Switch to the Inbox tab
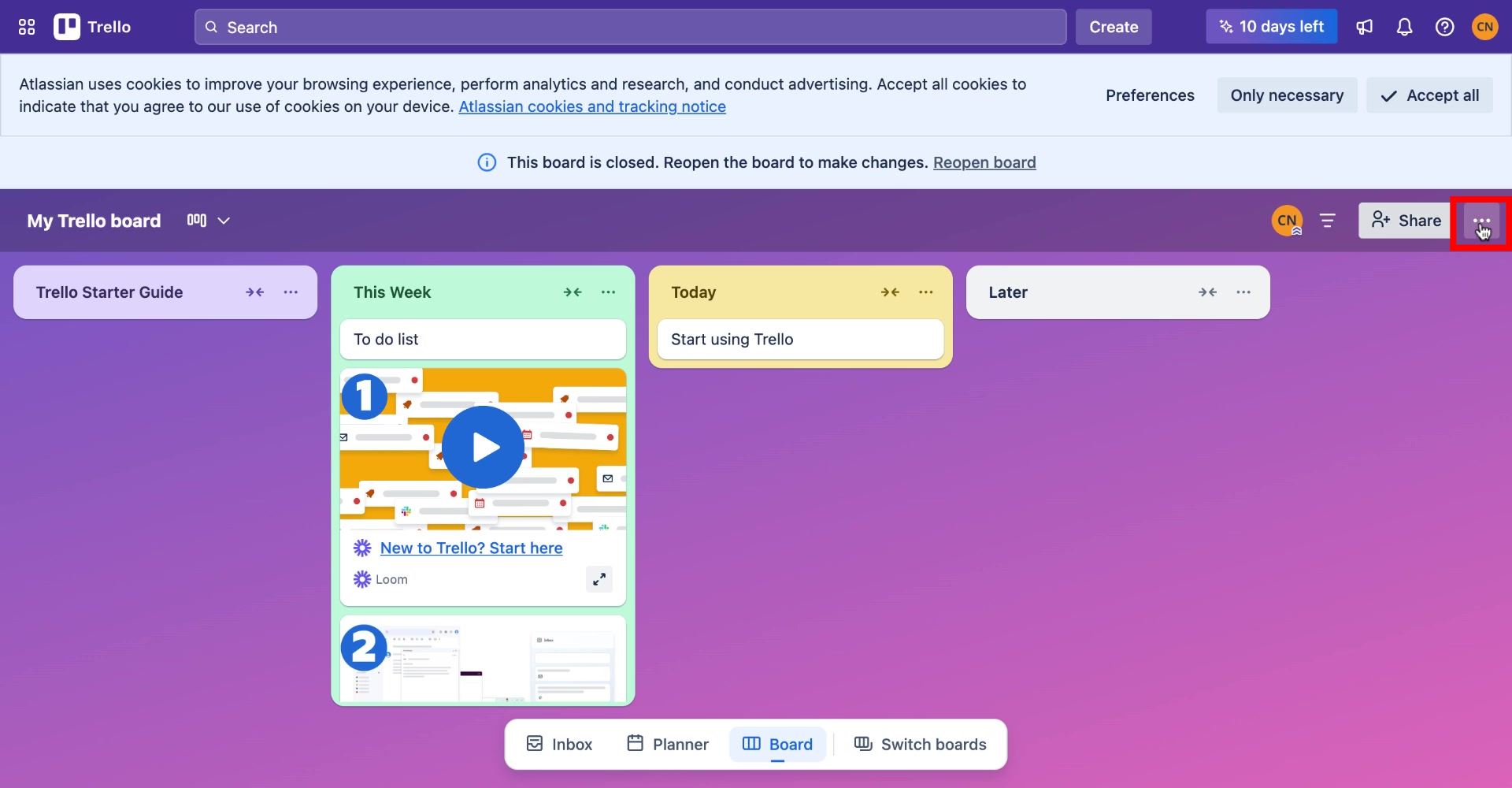1512x788 pixels. [x=558, y=743]
